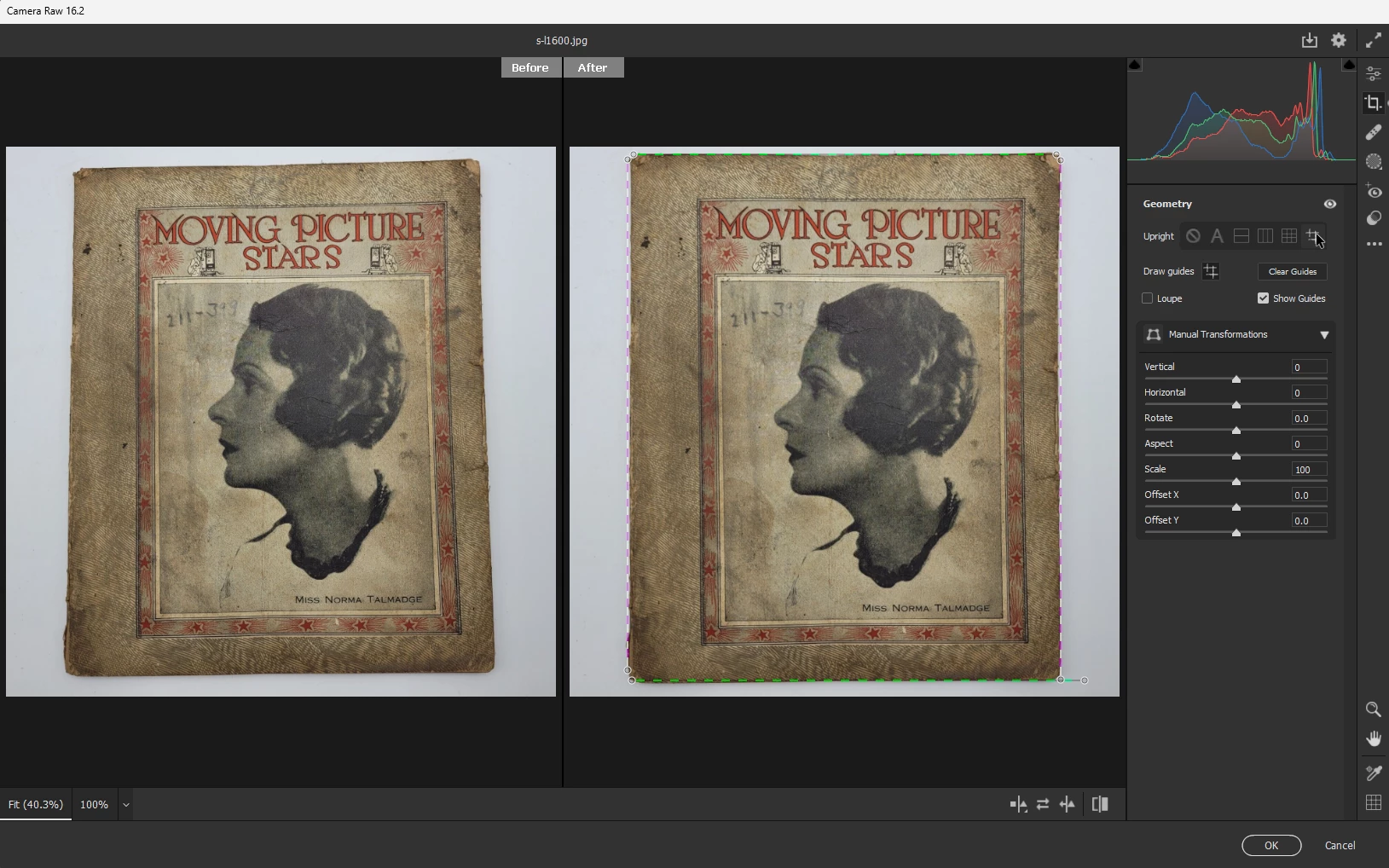Image resolution: width=1389 pixels, height=868 pixels.
Task: Click the Upright label
Action: [x=1159, y=236]
